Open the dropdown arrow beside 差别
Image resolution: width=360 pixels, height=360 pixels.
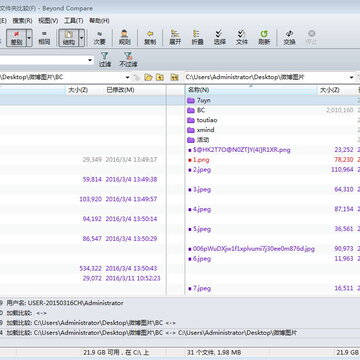pyautogui.click(x=29, y=37)
